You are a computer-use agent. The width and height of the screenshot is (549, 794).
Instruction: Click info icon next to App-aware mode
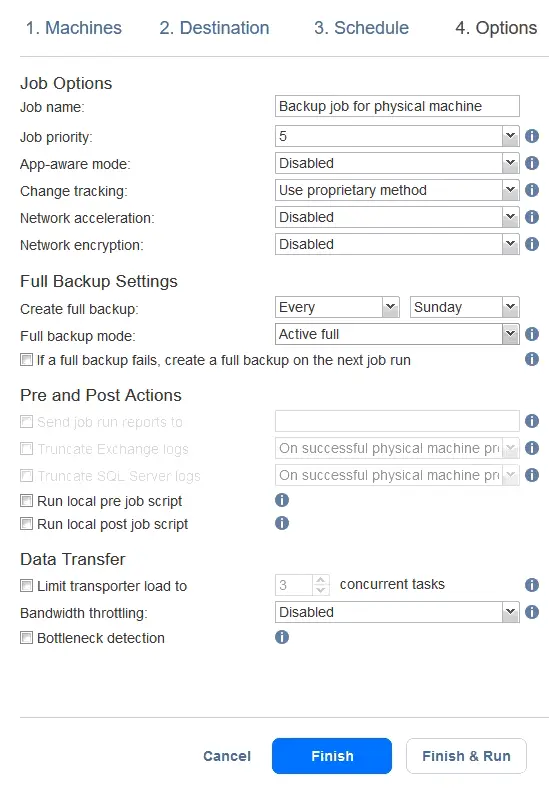point(531,163)
